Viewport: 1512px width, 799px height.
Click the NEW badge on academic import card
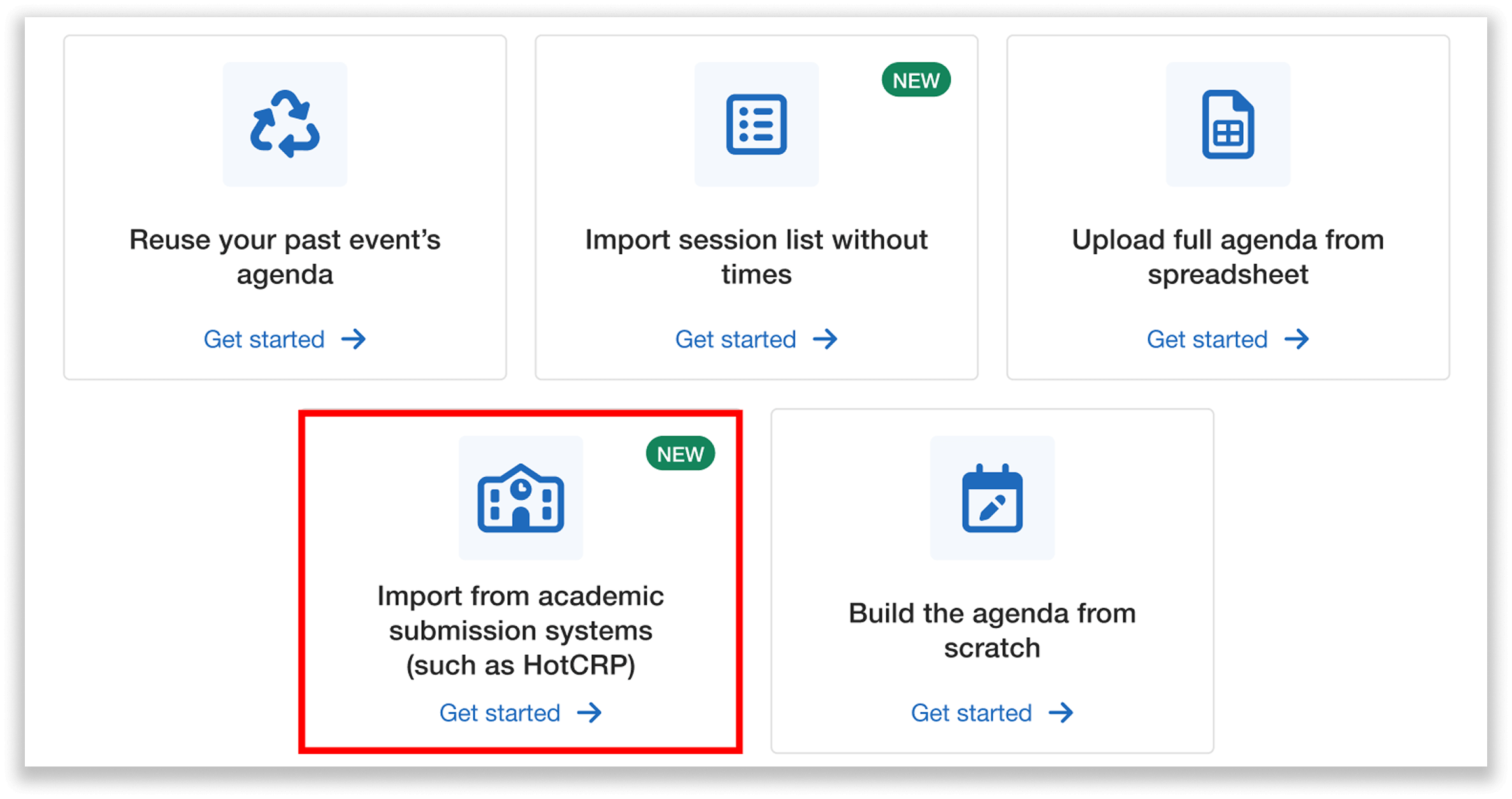(680, 454)
